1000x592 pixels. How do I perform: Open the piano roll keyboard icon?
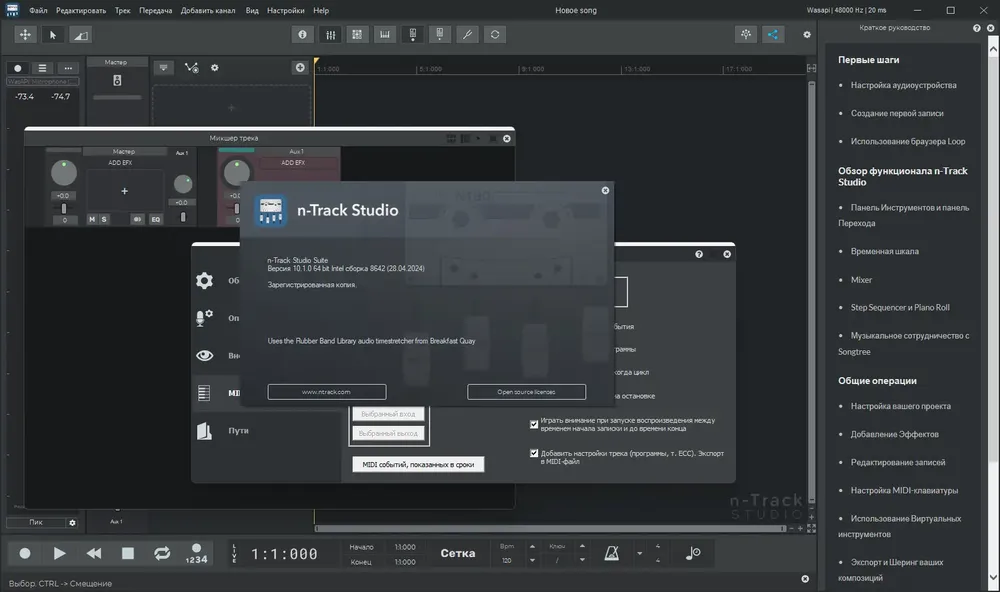tap(385, 34)
